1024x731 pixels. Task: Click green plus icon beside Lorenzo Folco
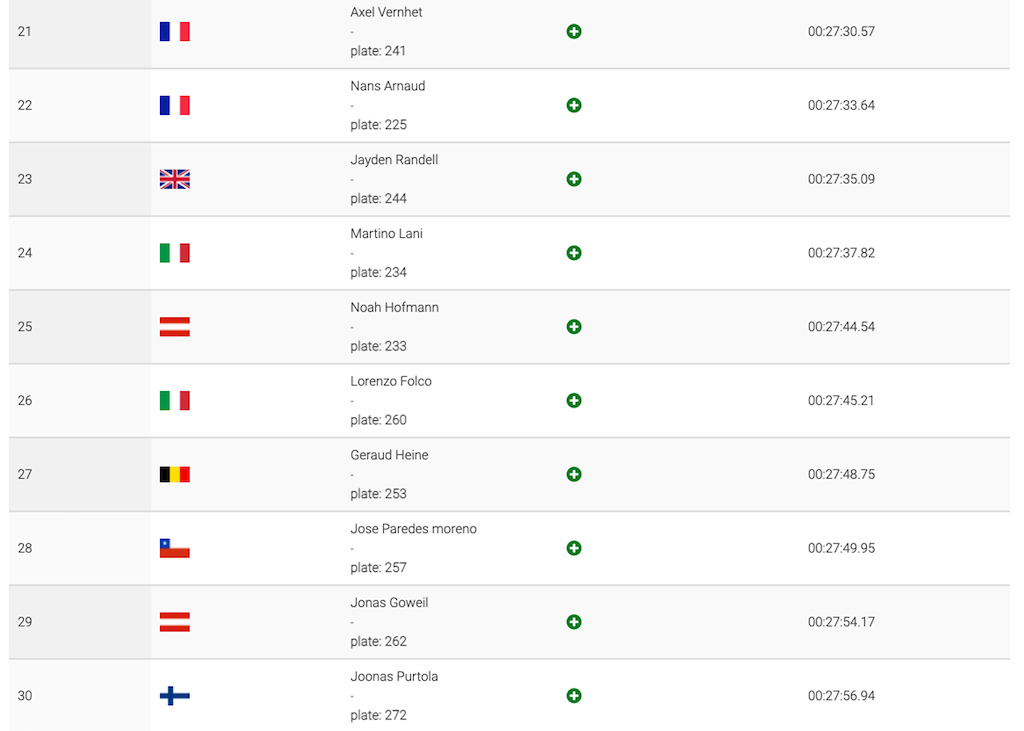573,400
